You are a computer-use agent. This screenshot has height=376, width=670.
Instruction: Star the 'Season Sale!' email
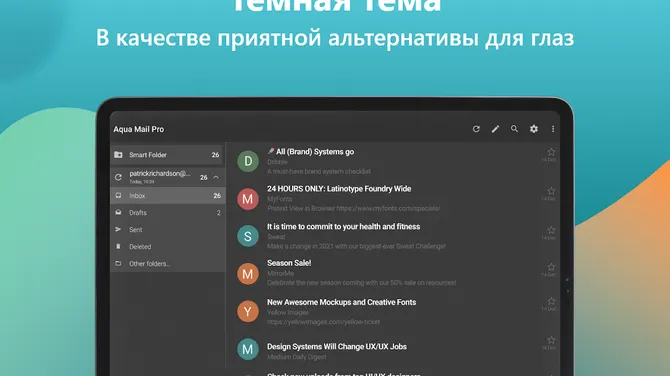(551, 267)
